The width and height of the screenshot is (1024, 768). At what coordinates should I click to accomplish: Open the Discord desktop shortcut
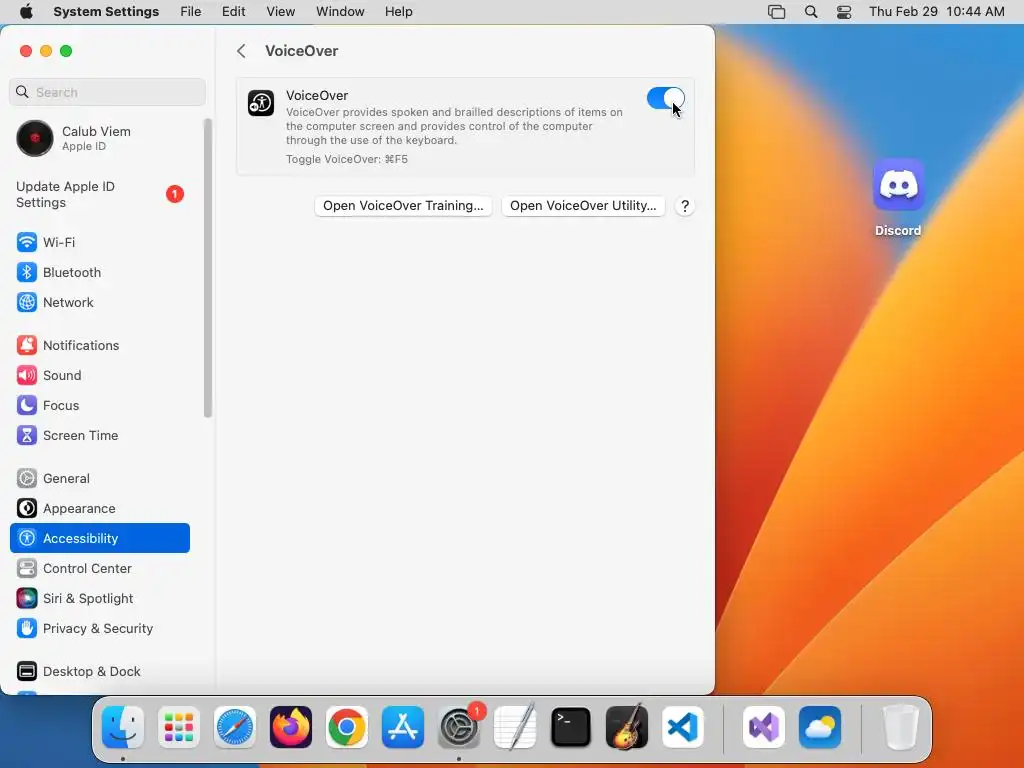pos(899,197)
